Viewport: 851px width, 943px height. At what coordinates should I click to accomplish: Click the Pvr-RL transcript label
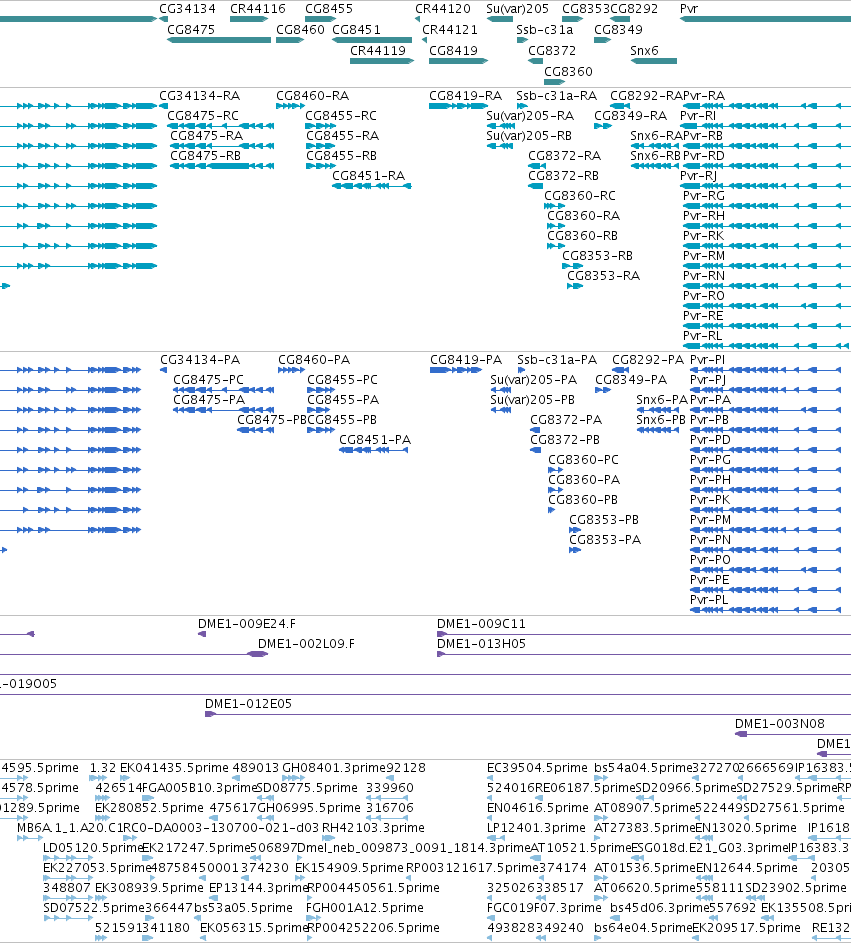coord(702,336)
